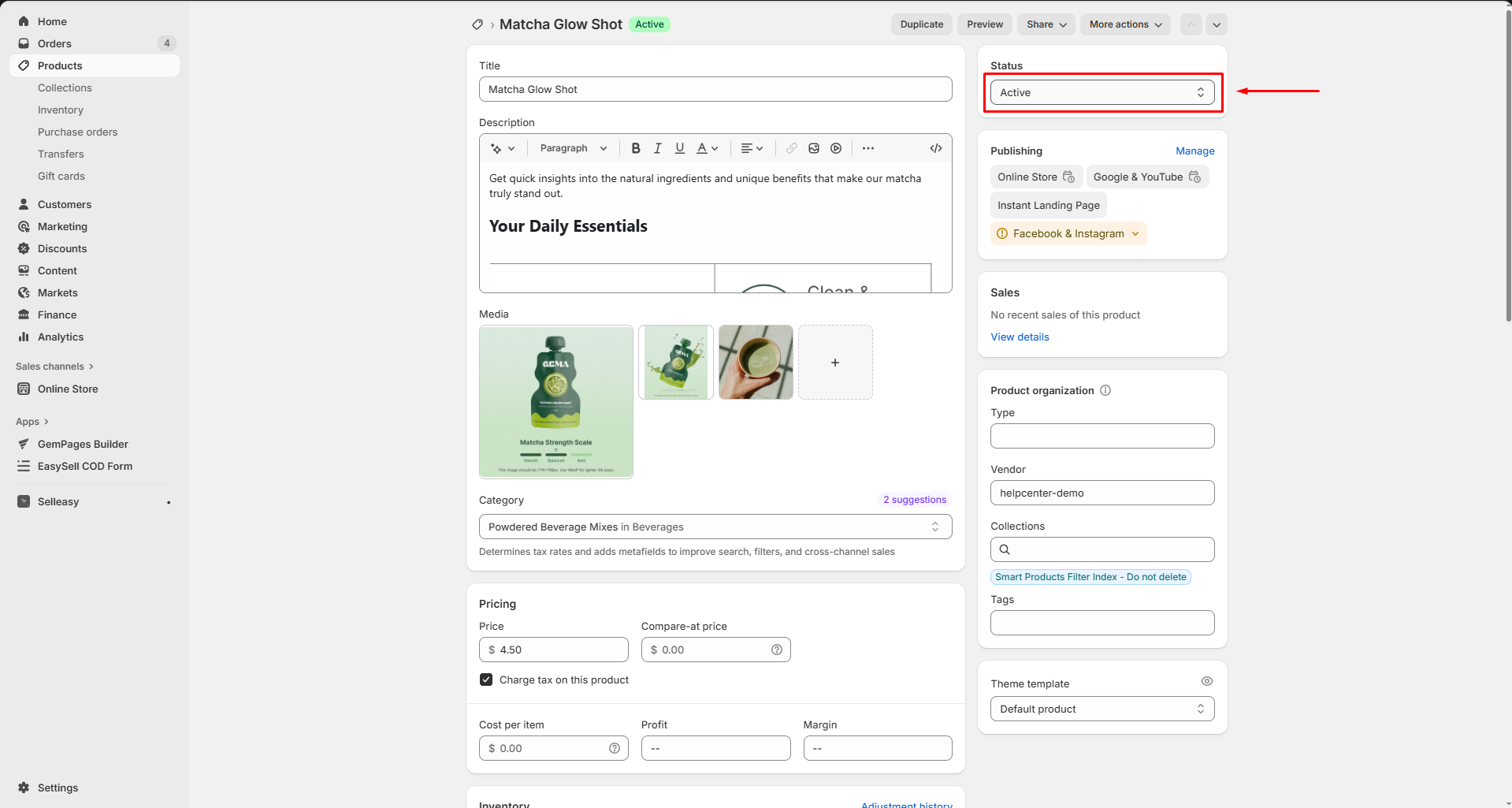Insert an image in the description
Image resolution: width=1512 pixels, height=808 pixels.
(x=814, y=148)
